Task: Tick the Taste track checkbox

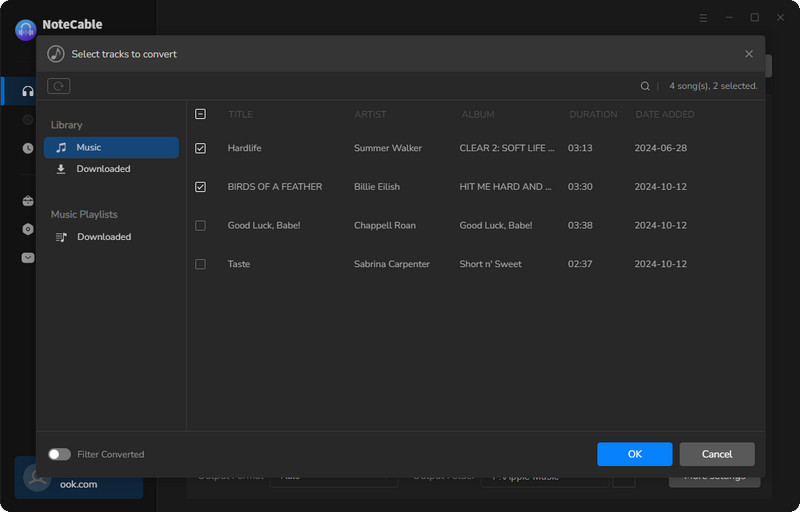Action: (x=201, y=264)
